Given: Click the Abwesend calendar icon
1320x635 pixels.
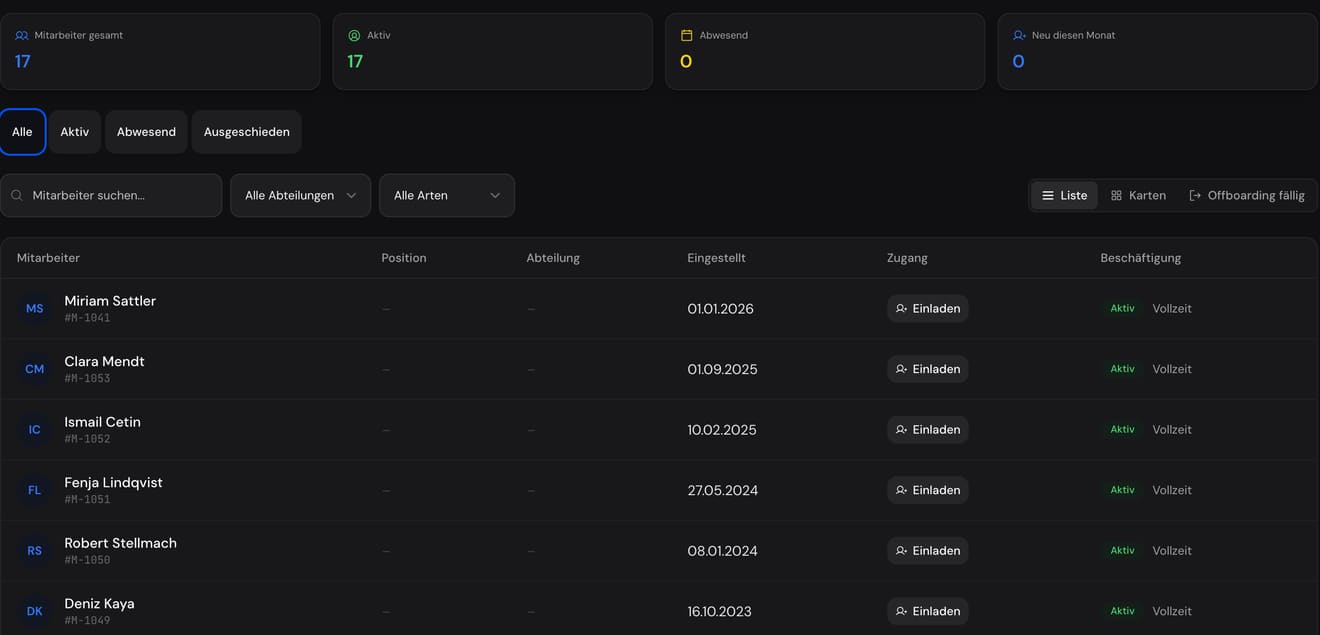Looking at the screenshot, I should pos(686,35).
